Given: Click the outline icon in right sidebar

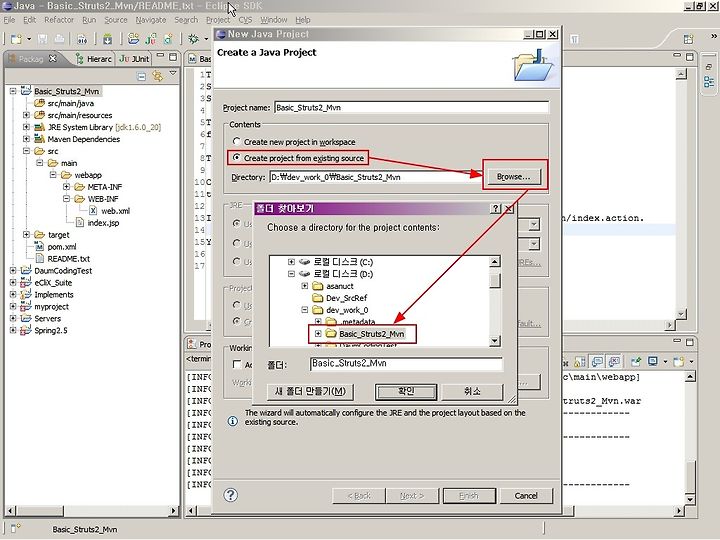Looking at the screenshot, I should click(x=709, y=82).
